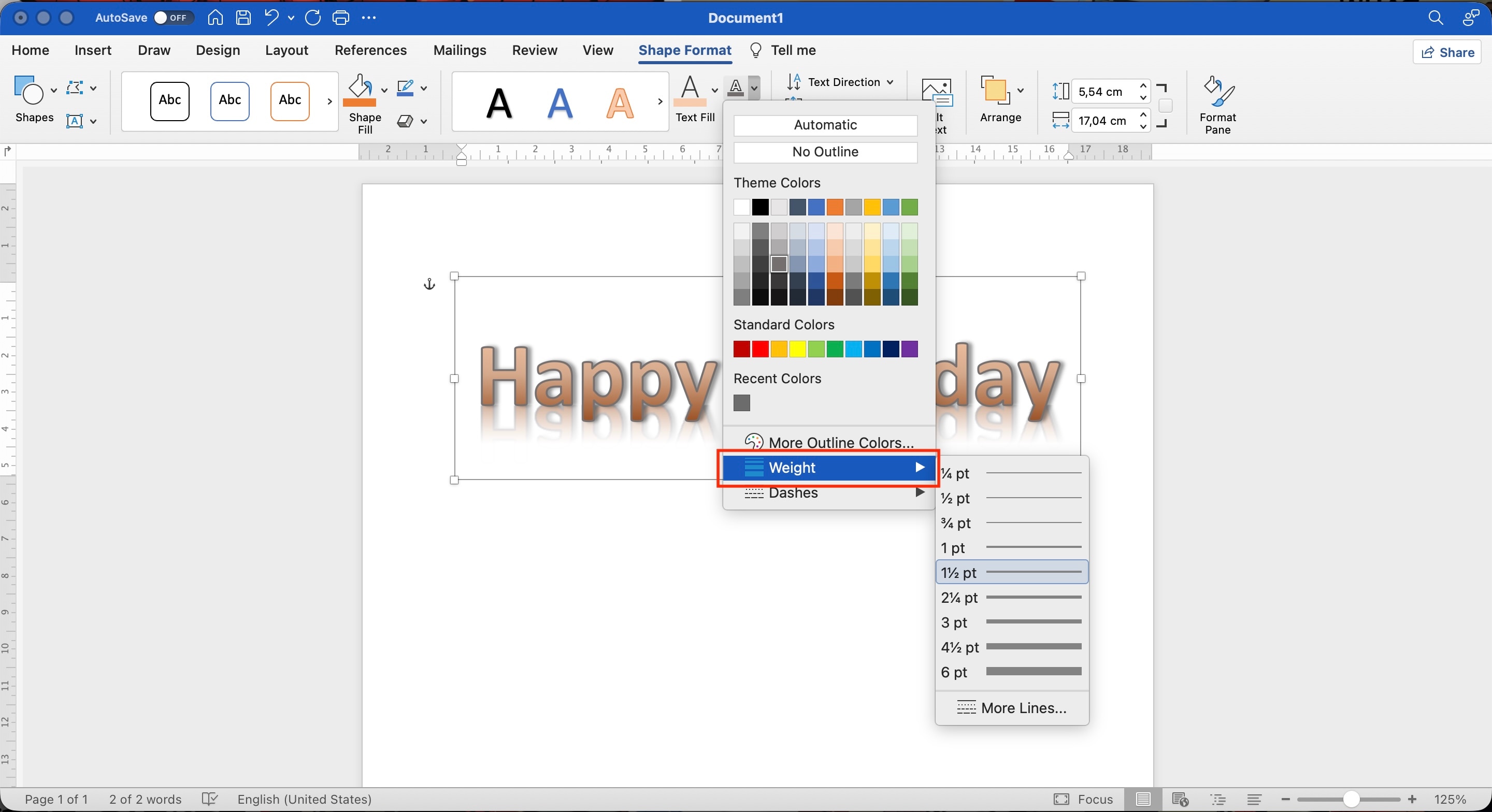Undo the last action
The image size is (1492, 812).
click(271, 18)
